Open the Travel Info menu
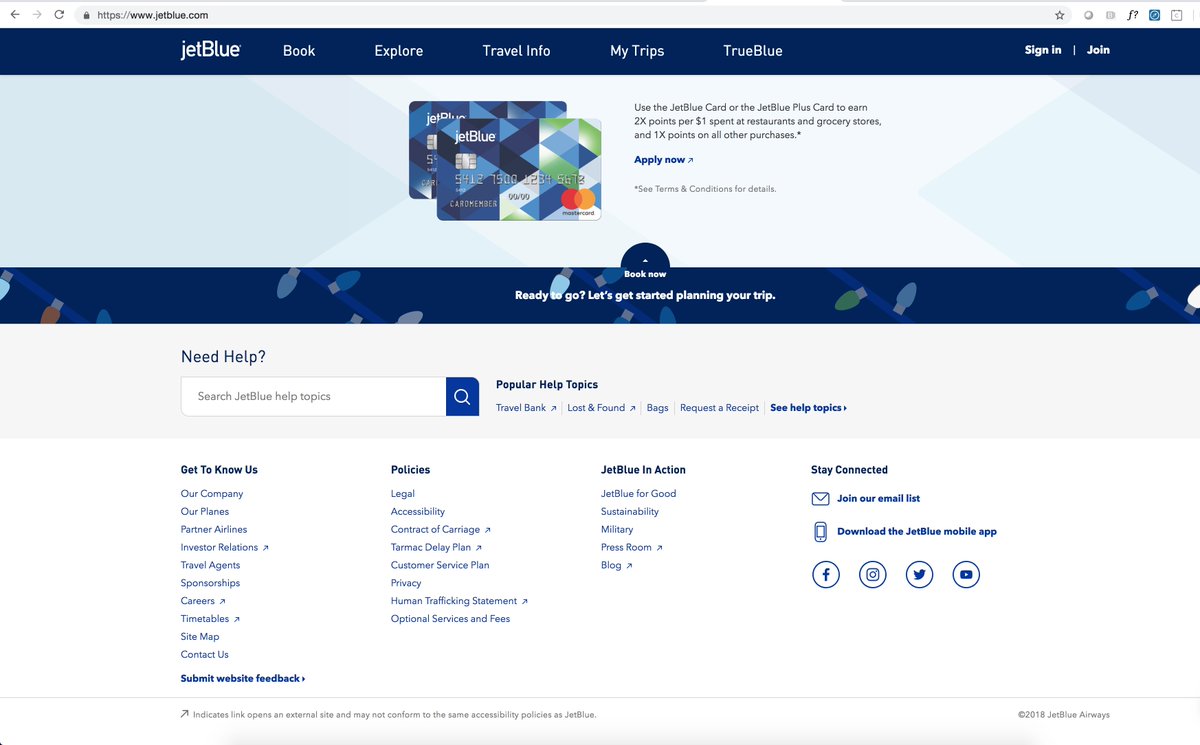Viewport: 1200px width, 745px height. [516, 51]
